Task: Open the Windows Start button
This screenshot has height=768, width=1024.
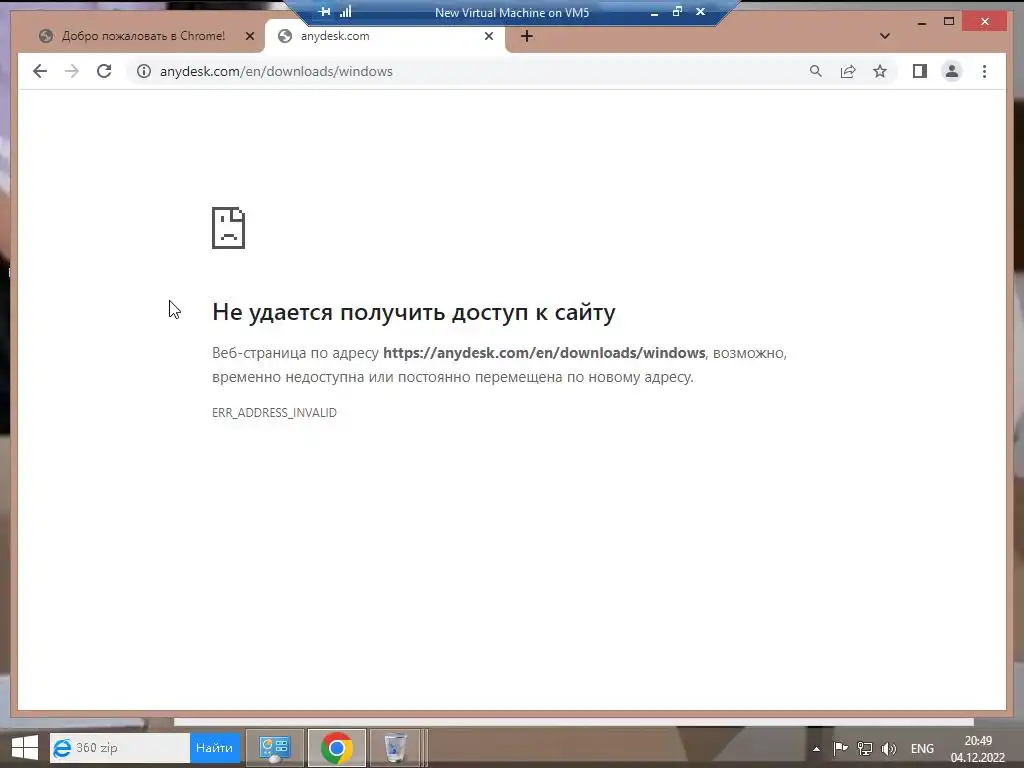Action: coord(25,747)
